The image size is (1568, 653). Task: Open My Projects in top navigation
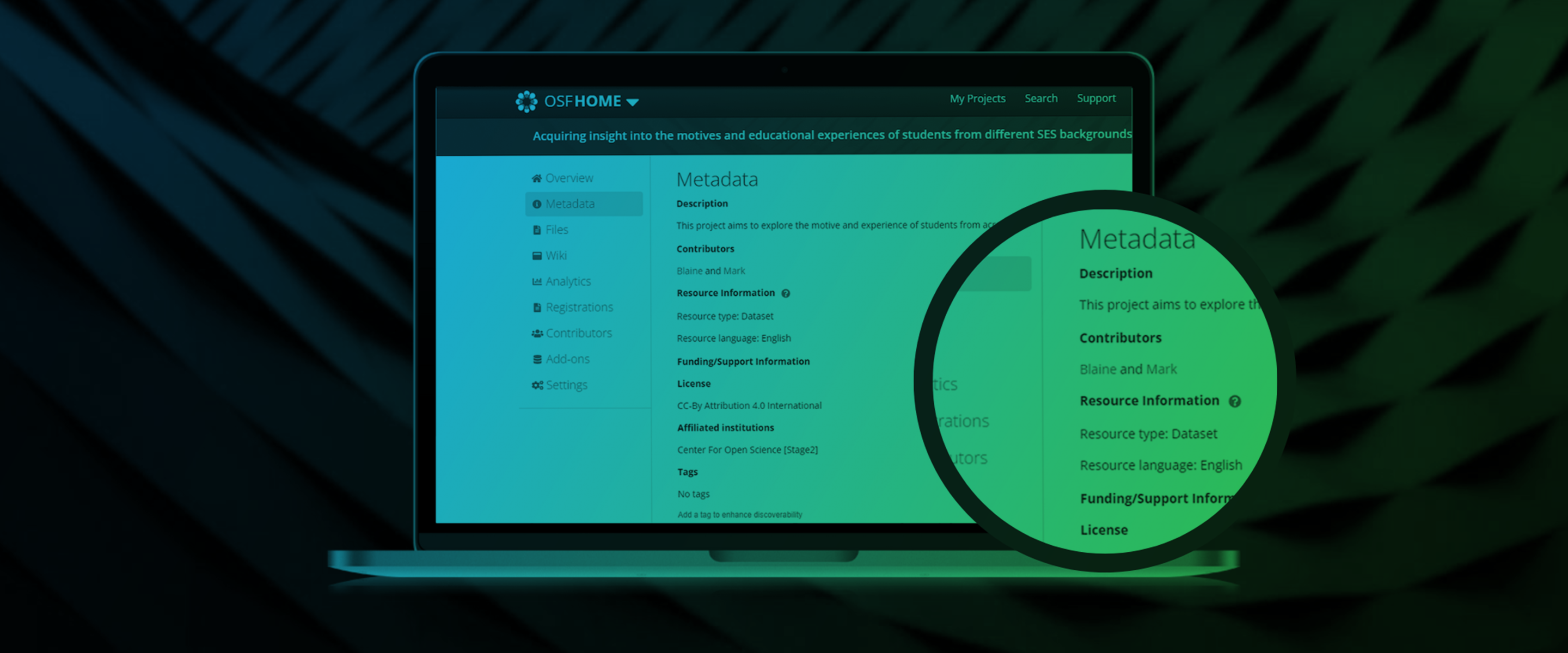[978, 98]
